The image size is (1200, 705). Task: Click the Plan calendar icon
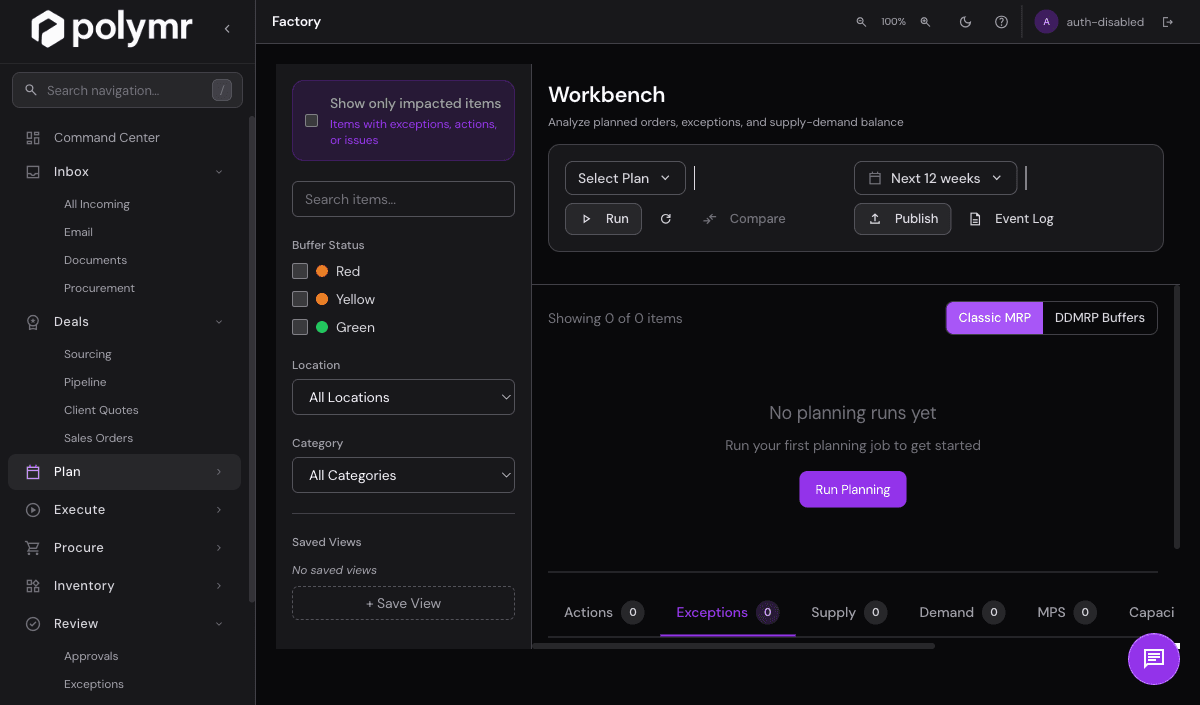33,472
